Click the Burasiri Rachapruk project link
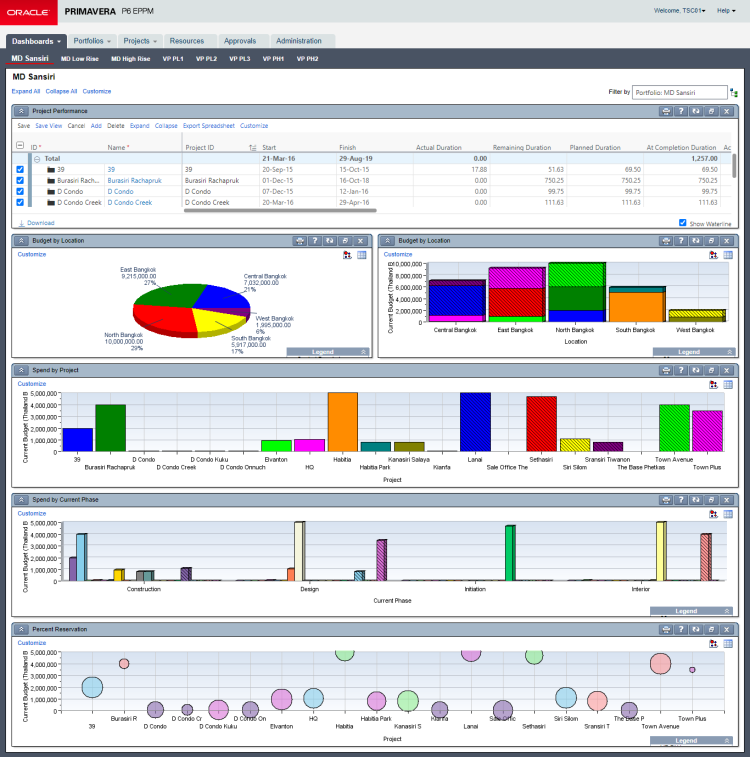The width and height of the screenshot is (750, 757). pos(132,181)
